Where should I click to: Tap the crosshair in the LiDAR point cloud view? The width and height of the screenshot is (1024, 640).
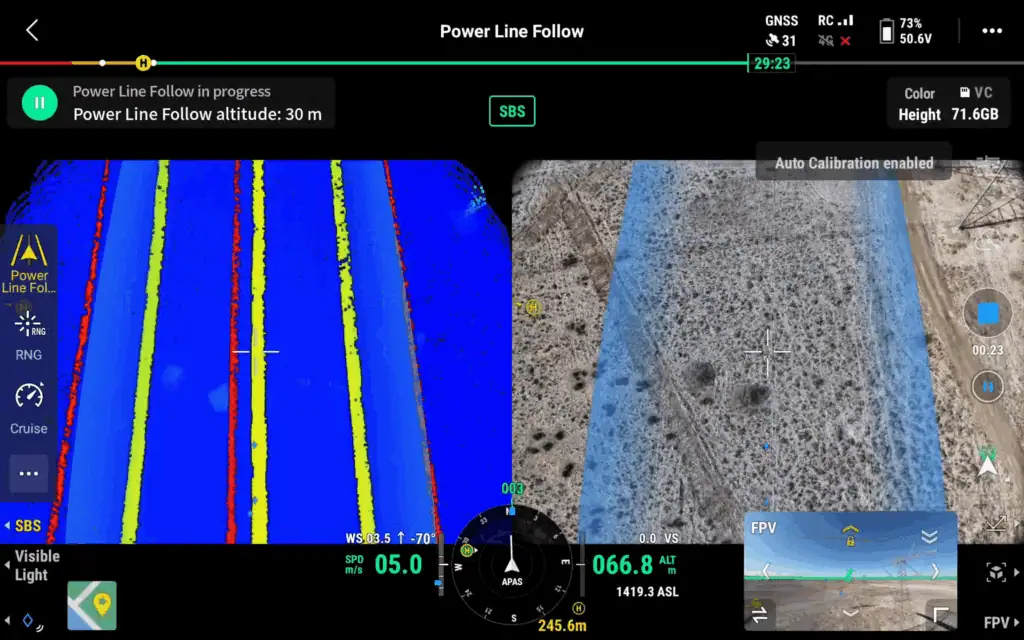tap(255, 351)
